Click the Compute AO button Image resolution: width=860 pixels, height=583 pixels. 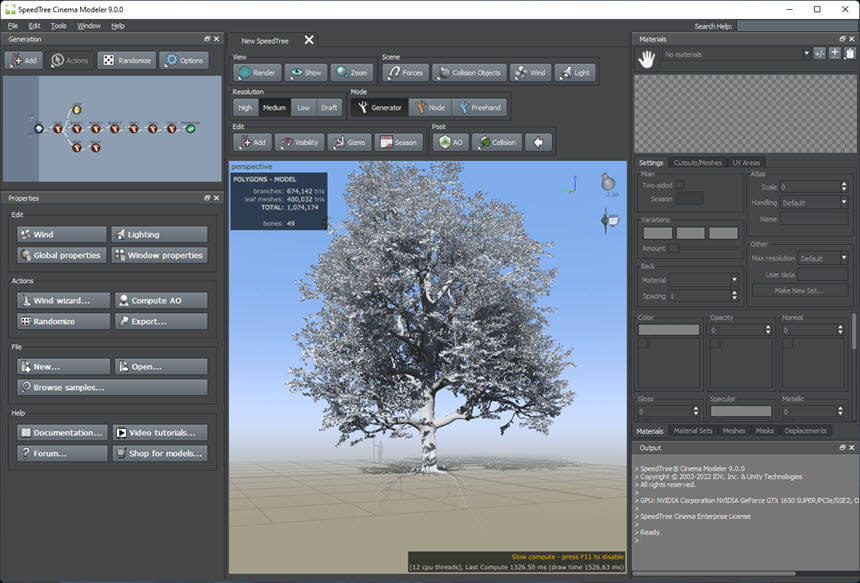click(x=161, y=301)
